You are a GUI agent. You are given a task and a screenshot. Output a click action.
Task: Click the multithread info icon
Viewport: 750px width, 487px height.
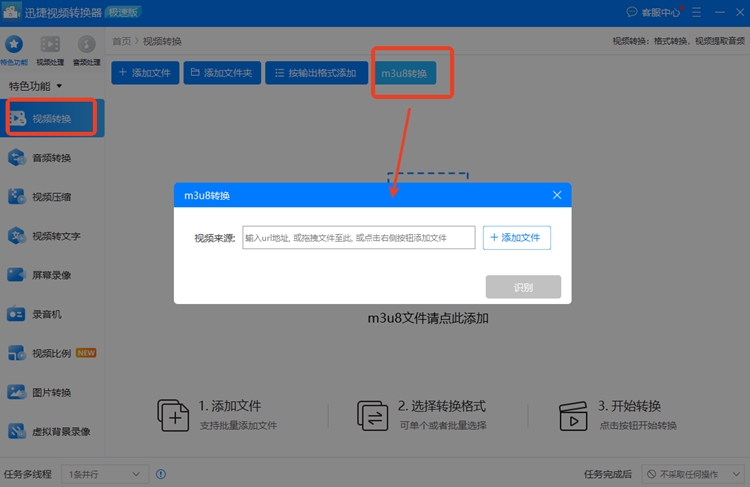coord(161,474)
